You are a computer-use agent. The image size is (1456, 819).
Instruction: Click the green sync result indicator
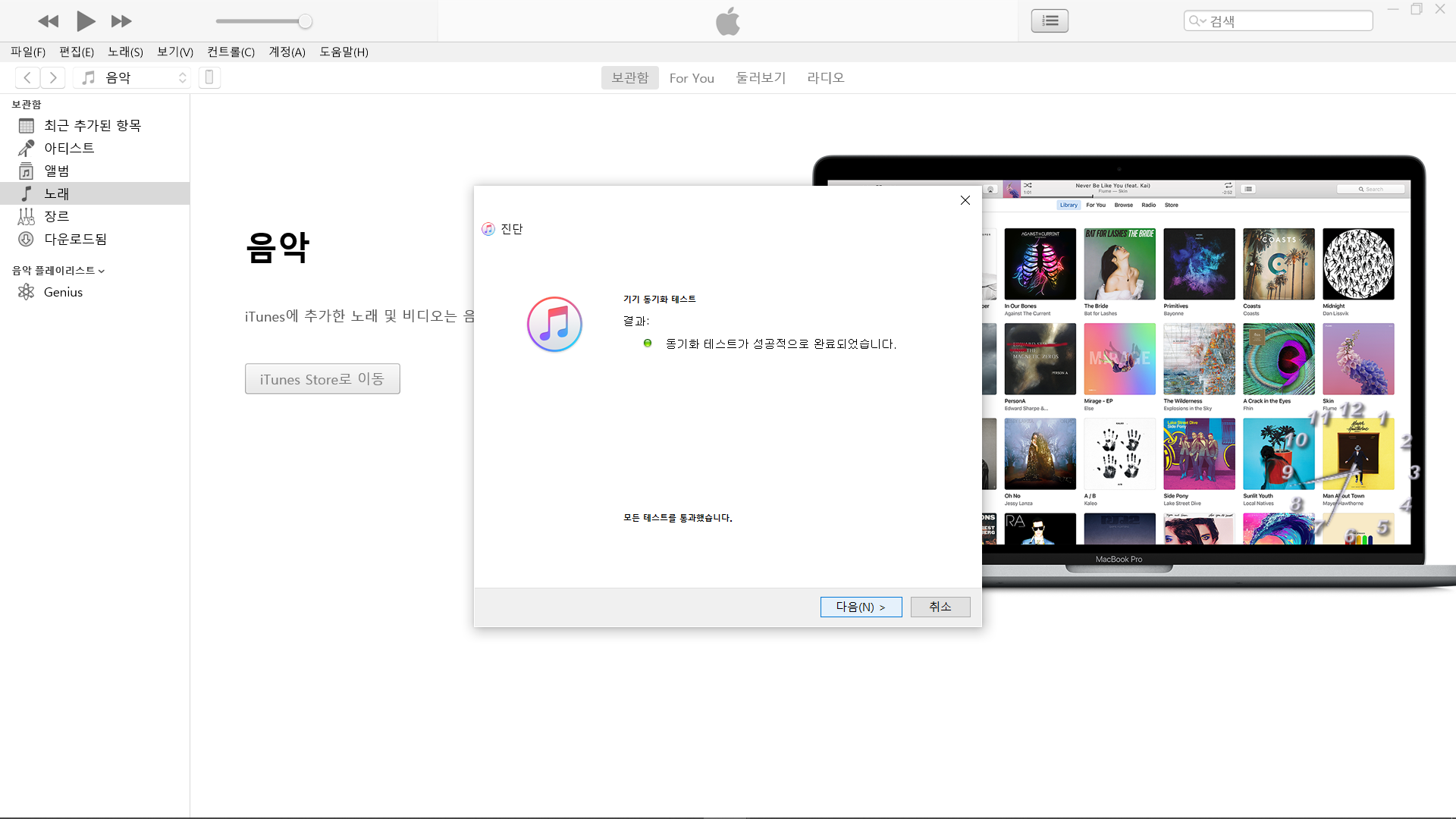coord(648,343)
